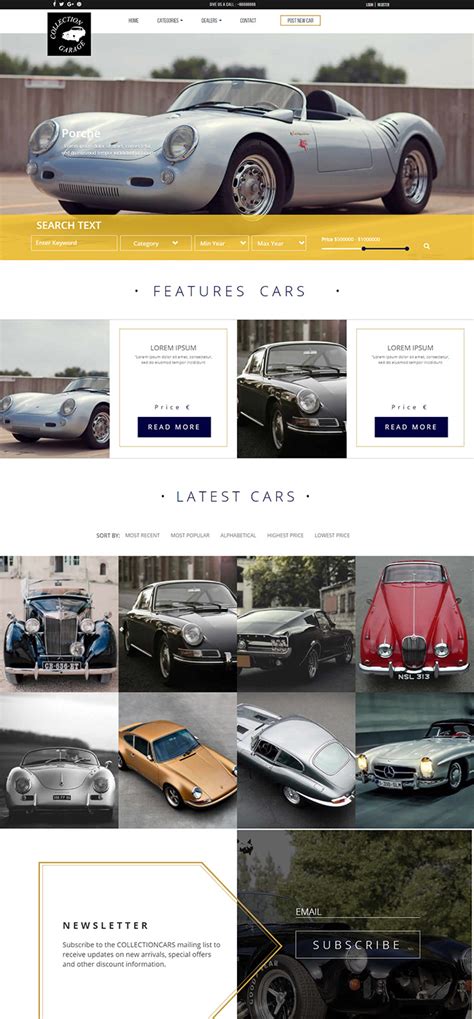Click Read More on first featured car
This screenshot has width=474, height=1019.
click(x=174, y=427)
